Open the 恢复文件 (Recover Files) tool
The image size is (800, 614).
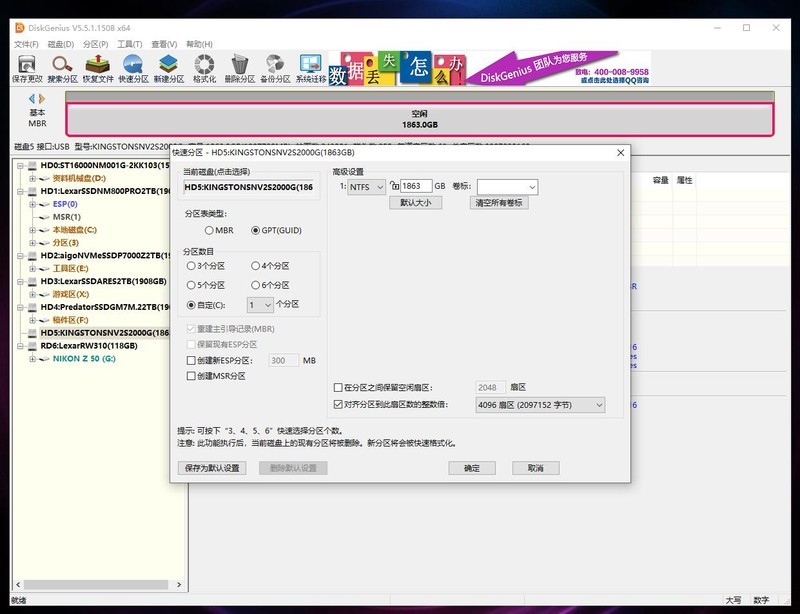pyautogui.click(x=98, y=68)
